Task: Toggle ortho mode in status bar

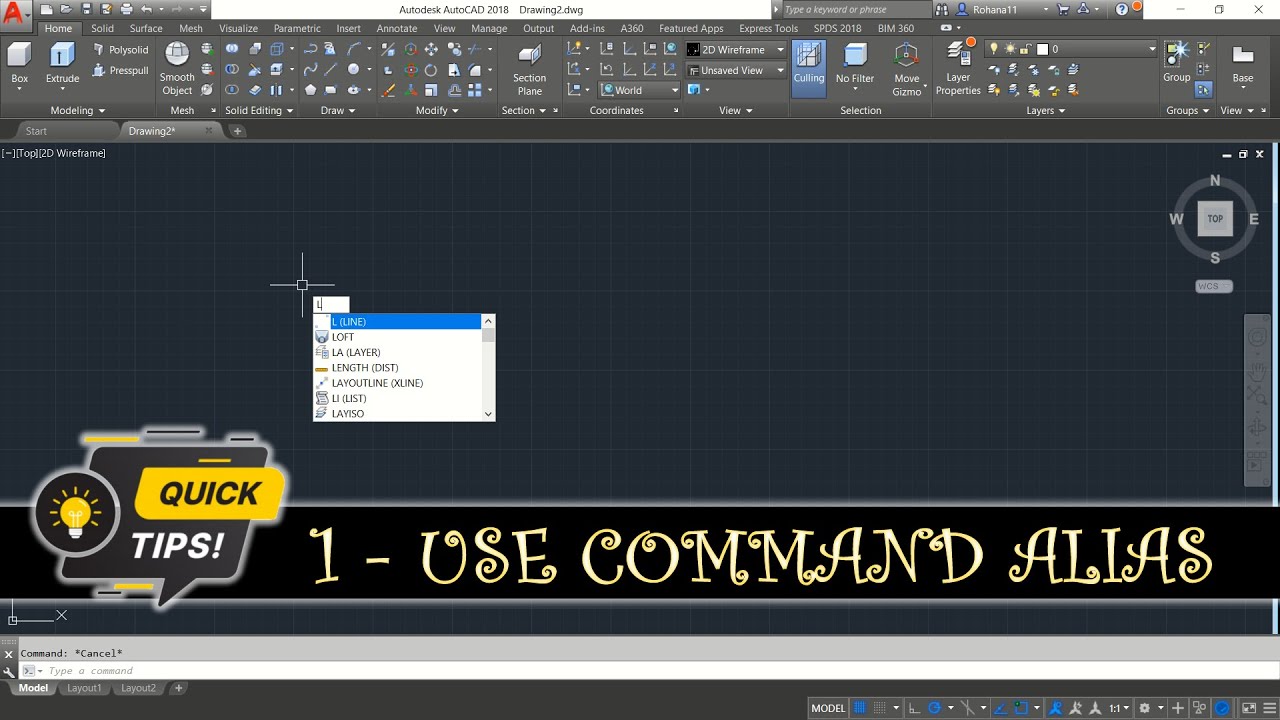Action: tap(914, 708)
